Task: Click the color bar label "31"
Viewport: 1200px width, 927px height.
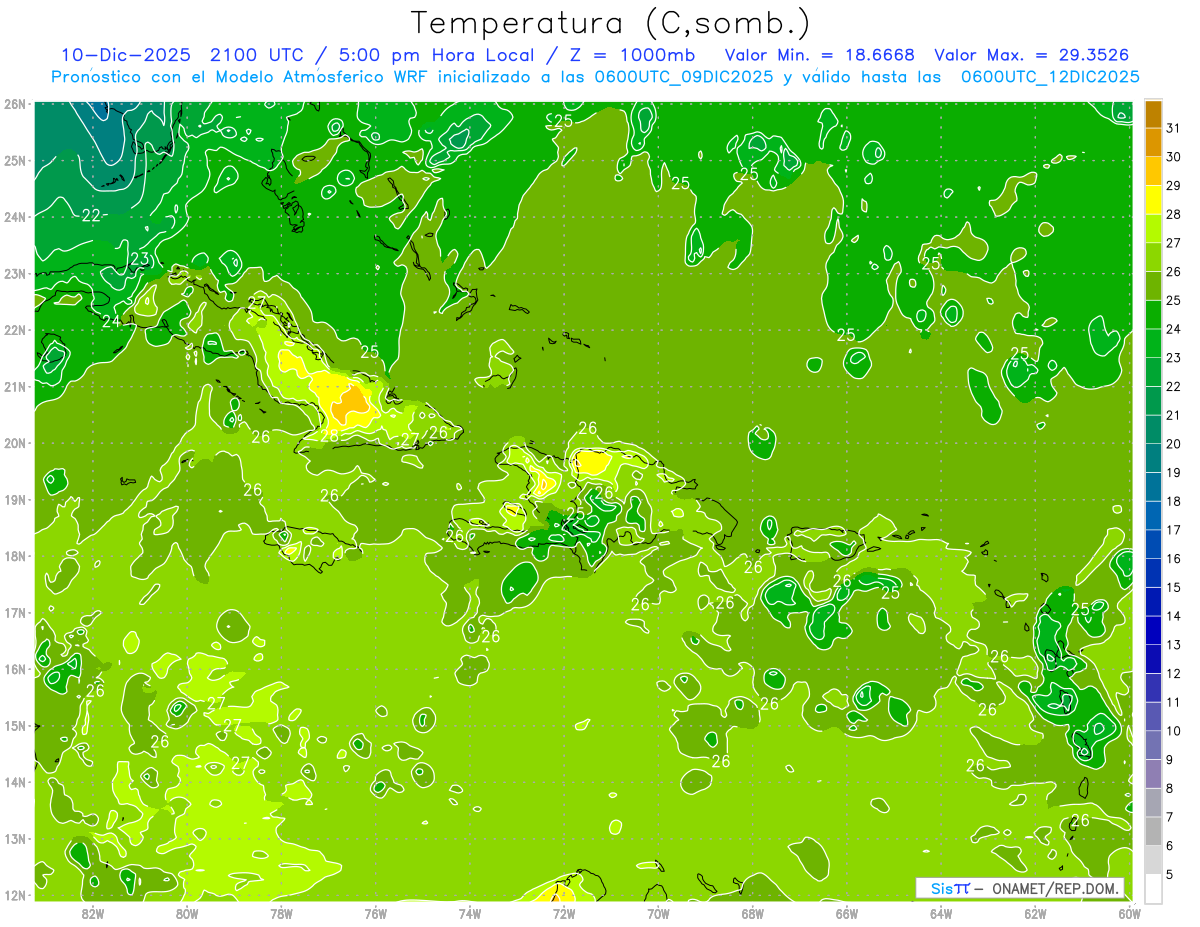Action: (x=1174, y=128)
